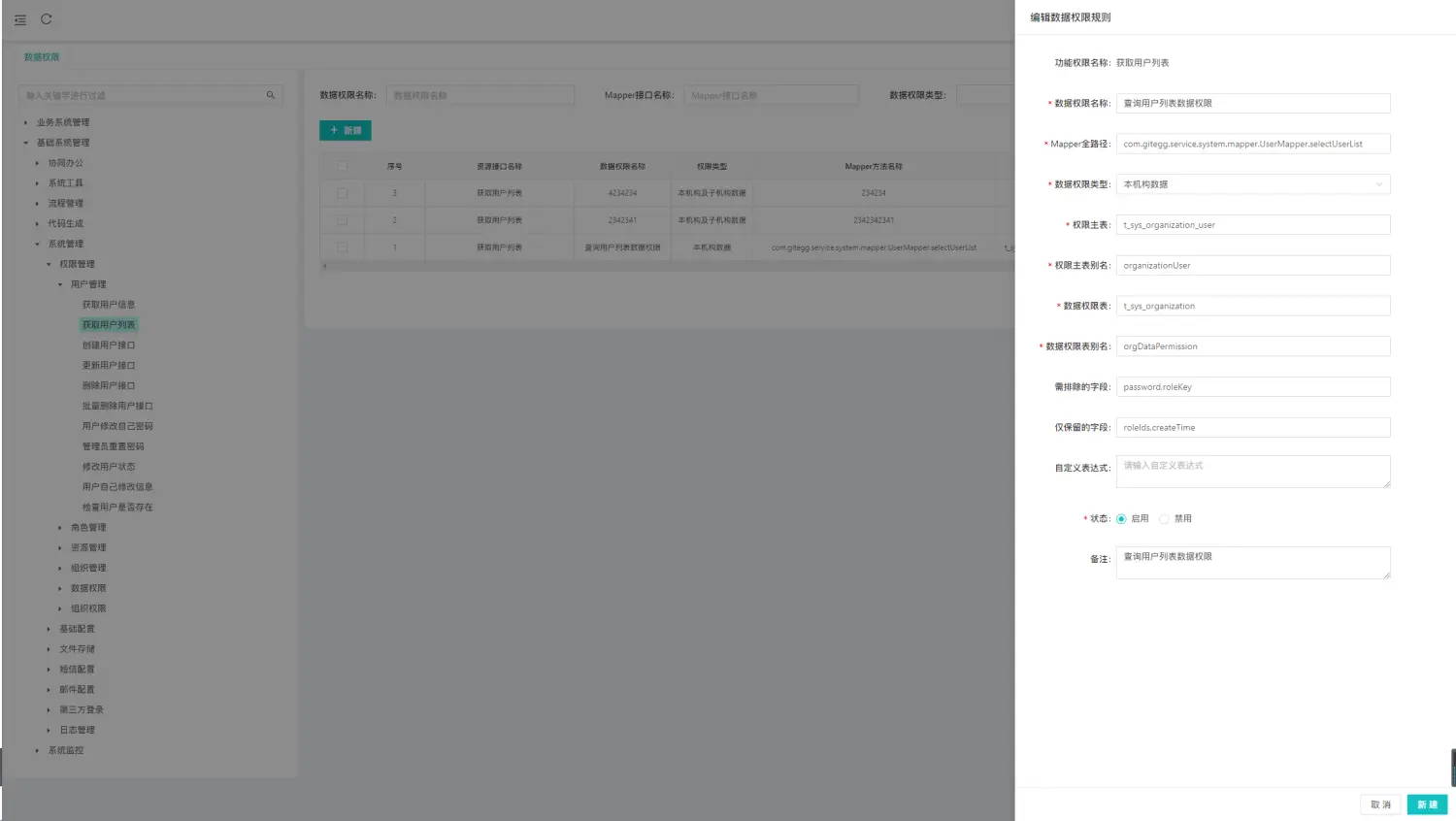
Task: Select the highlighted 获取用户列表 tree item
Action: (109, 325)
